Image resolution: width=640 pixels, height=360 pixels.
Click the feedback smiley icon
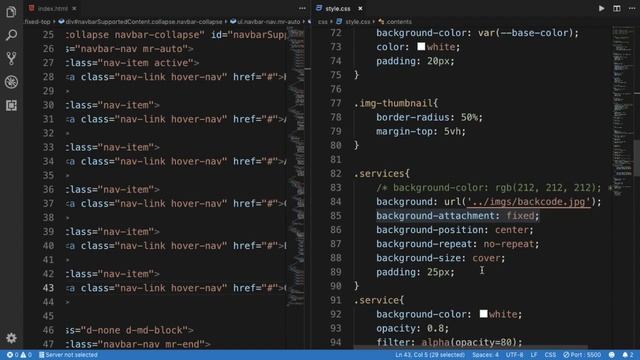(x=611, y=355)
